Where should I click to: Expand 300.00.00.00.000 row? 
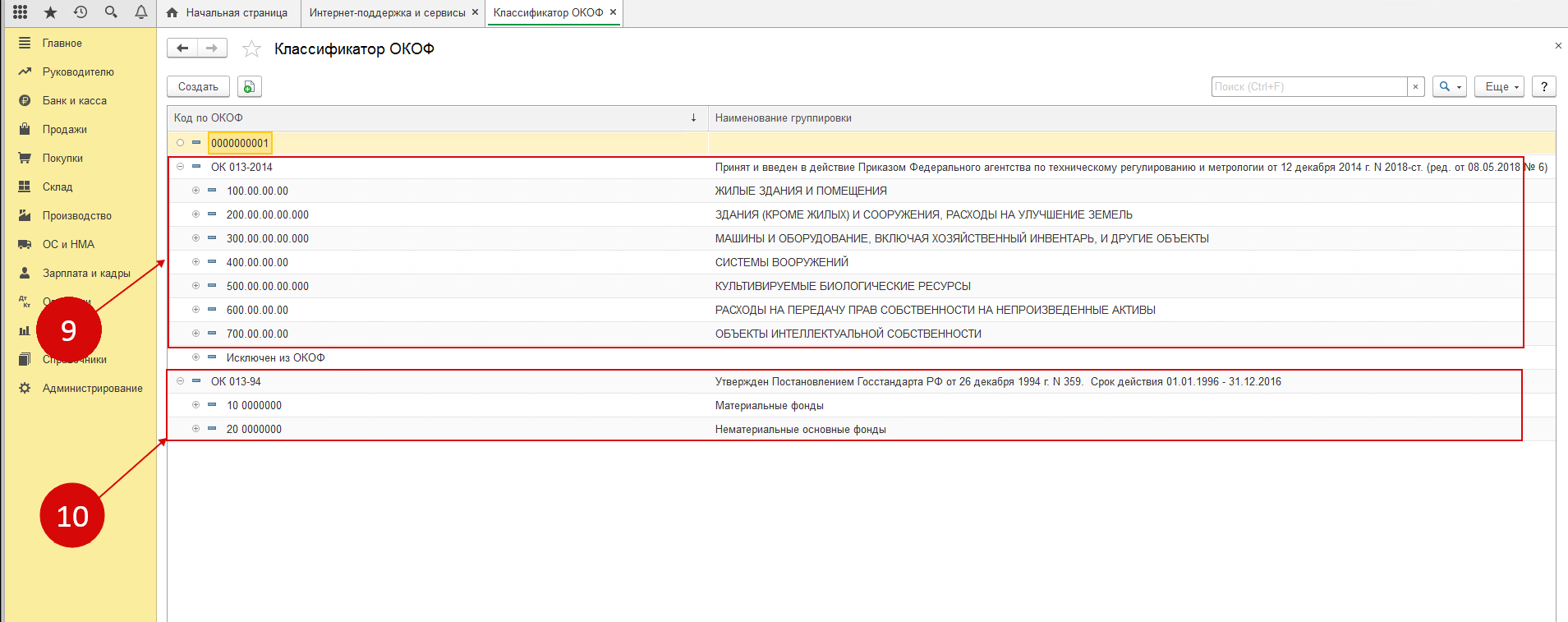click(x=195, y=238)
